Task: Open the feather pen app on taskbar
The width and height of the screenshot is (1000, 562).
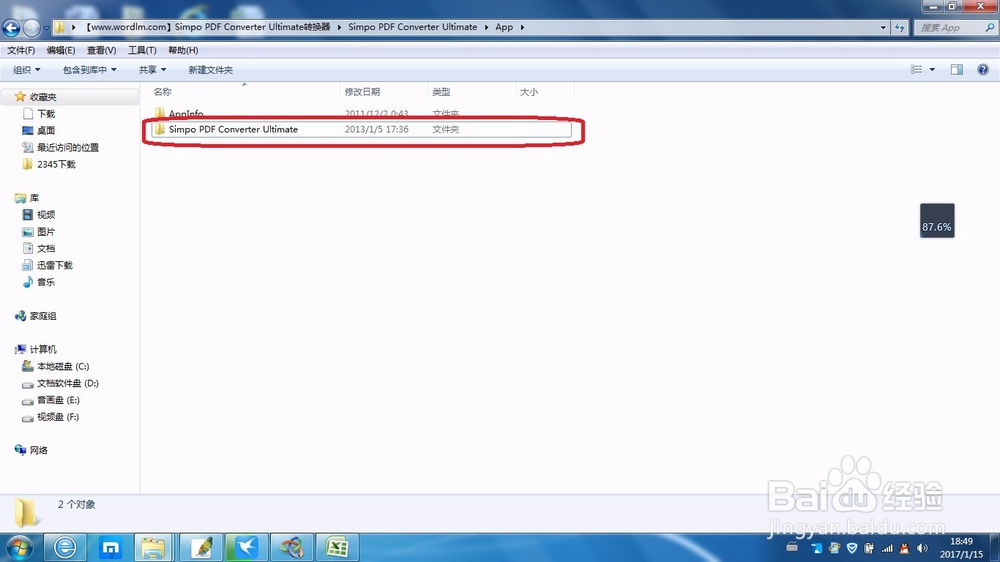Action: 202,547
